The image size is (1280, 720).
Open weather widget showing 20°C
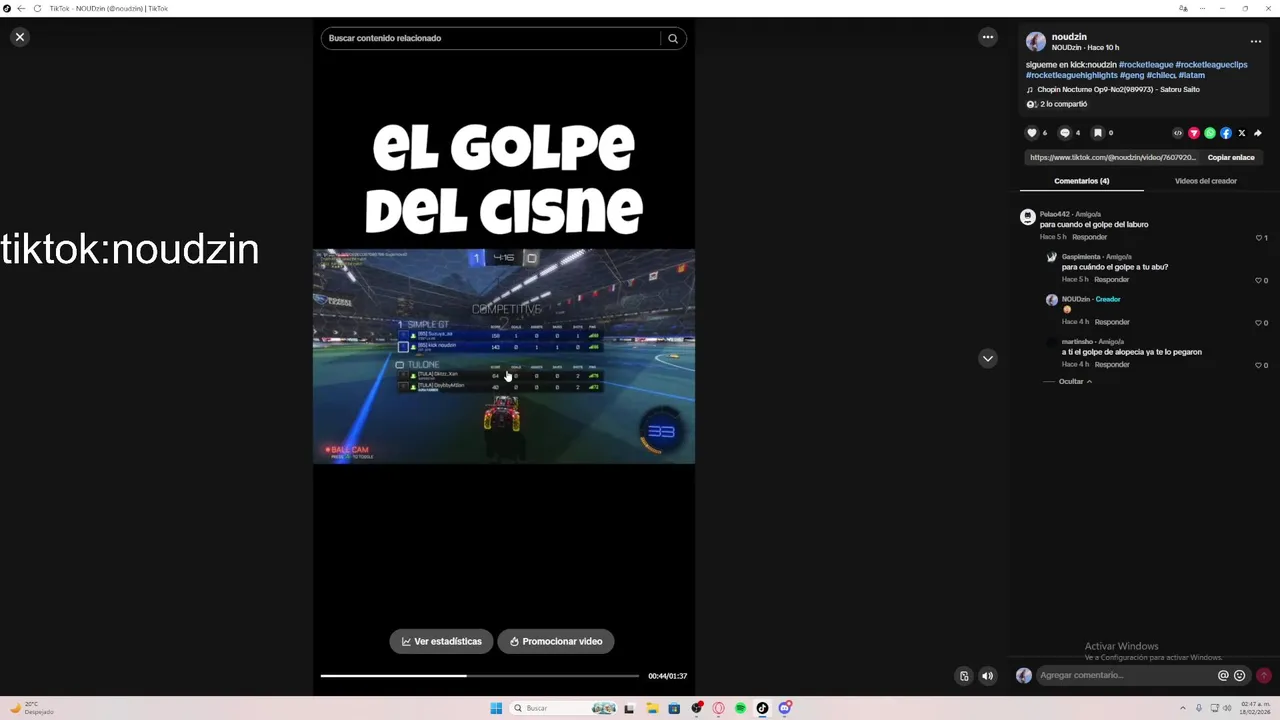point(32,708)
